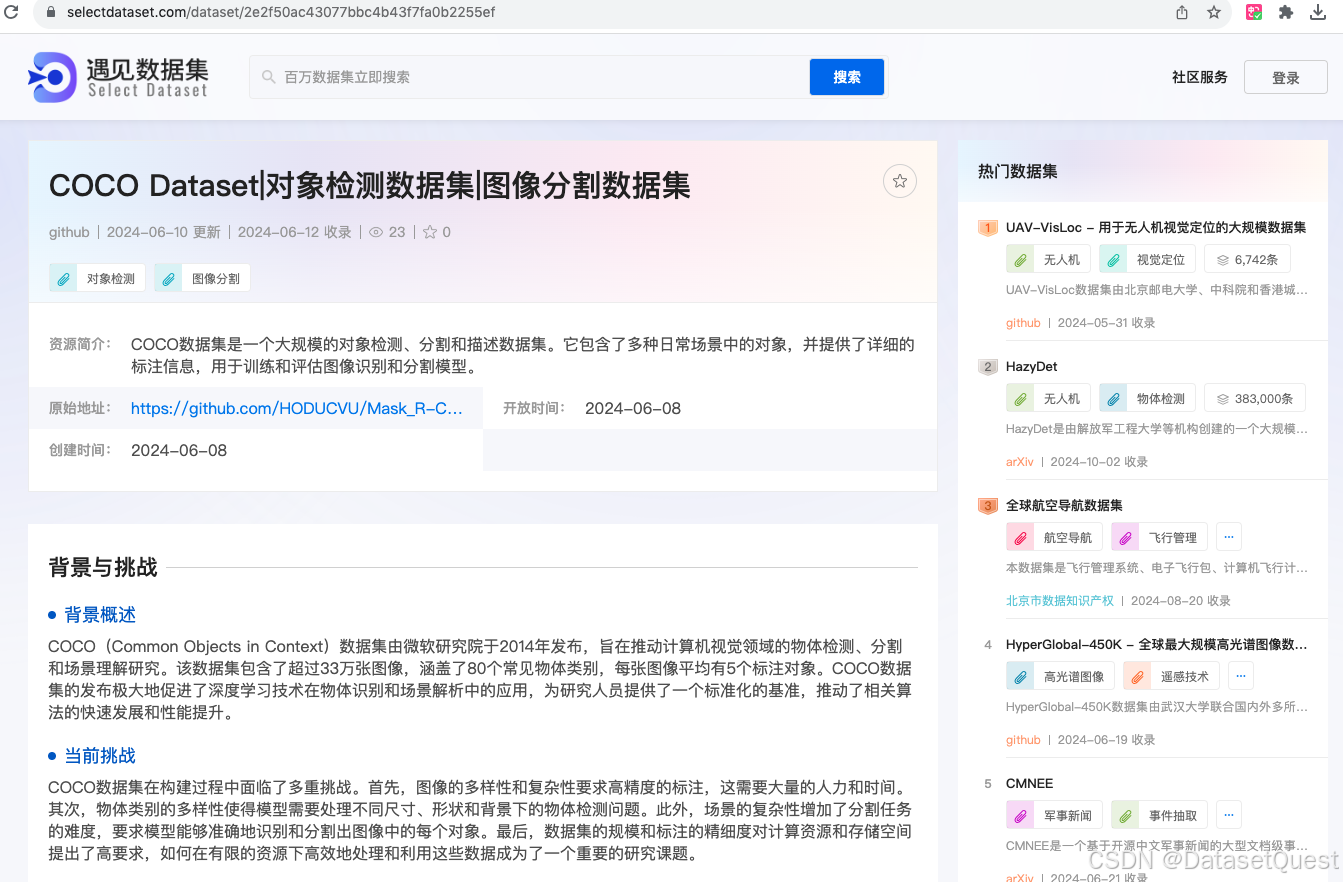The image size is (1343, 882).
Task: Select the 图像分割 tag
Action: coord(203,278)
